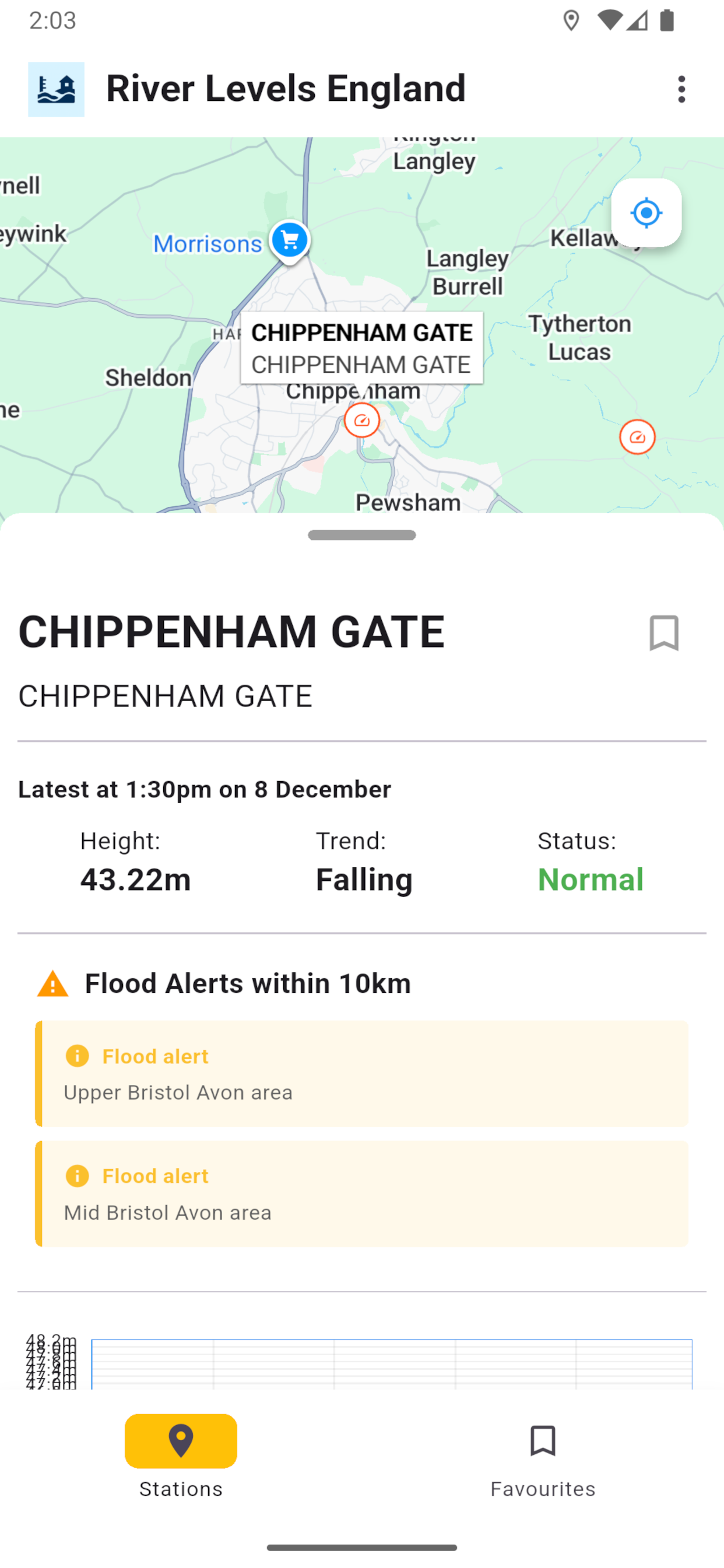Tap the Morrisons shopping cart marker
The height and width of the screenshot is (1568, 724).
click(x=290, y=240)
